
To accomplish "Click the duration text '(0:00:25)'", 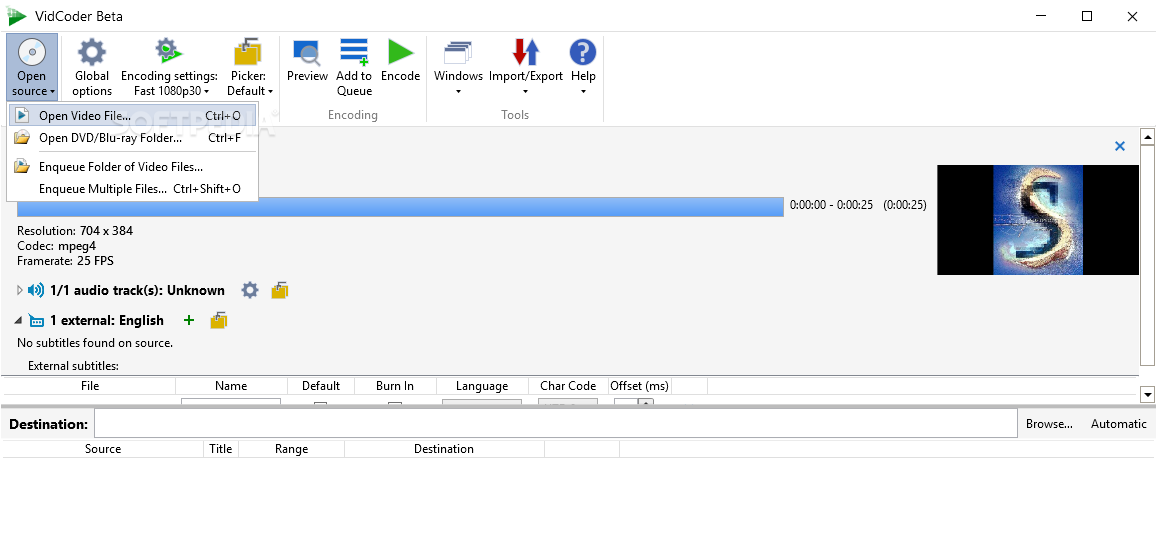I will 905,205.
